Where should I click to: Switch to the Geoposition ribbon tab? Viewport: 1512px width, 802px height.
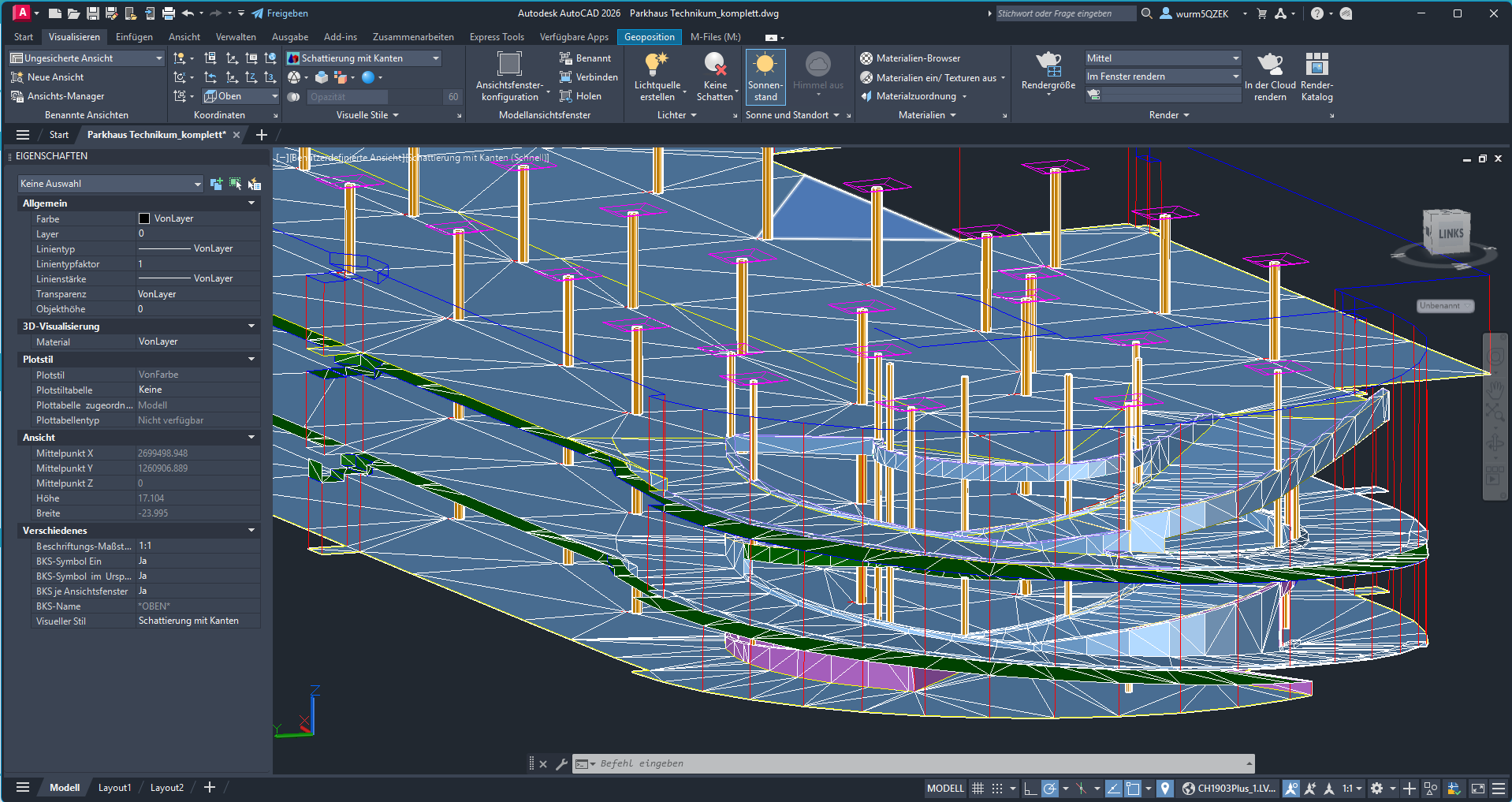pyautogui.click(x=649, y=37)
